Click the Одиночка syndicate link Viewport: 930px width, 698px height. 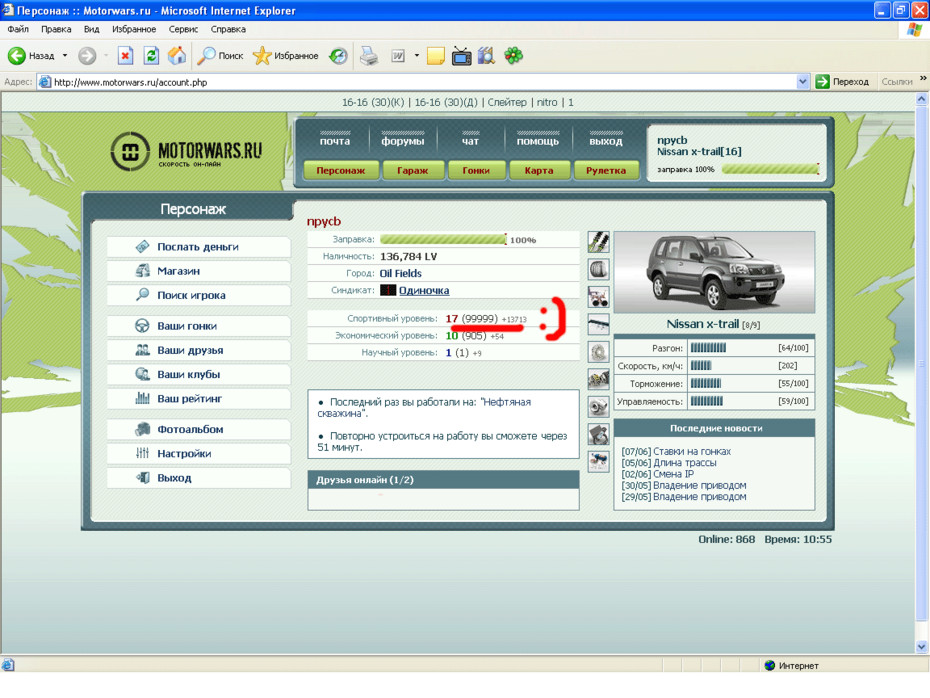(424, 291)
